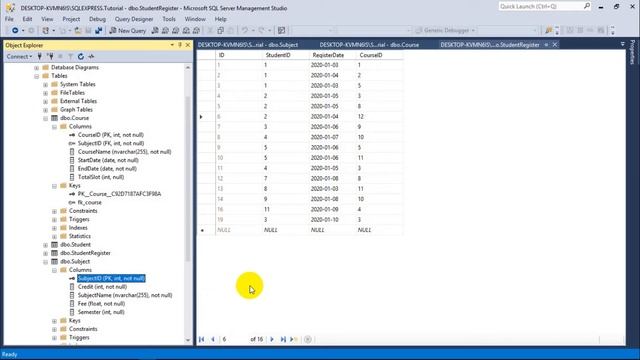Click the Quick Launch search magnifier icon
The width and height of the screenshot is (640, 360).
click(x=587, y=6)
